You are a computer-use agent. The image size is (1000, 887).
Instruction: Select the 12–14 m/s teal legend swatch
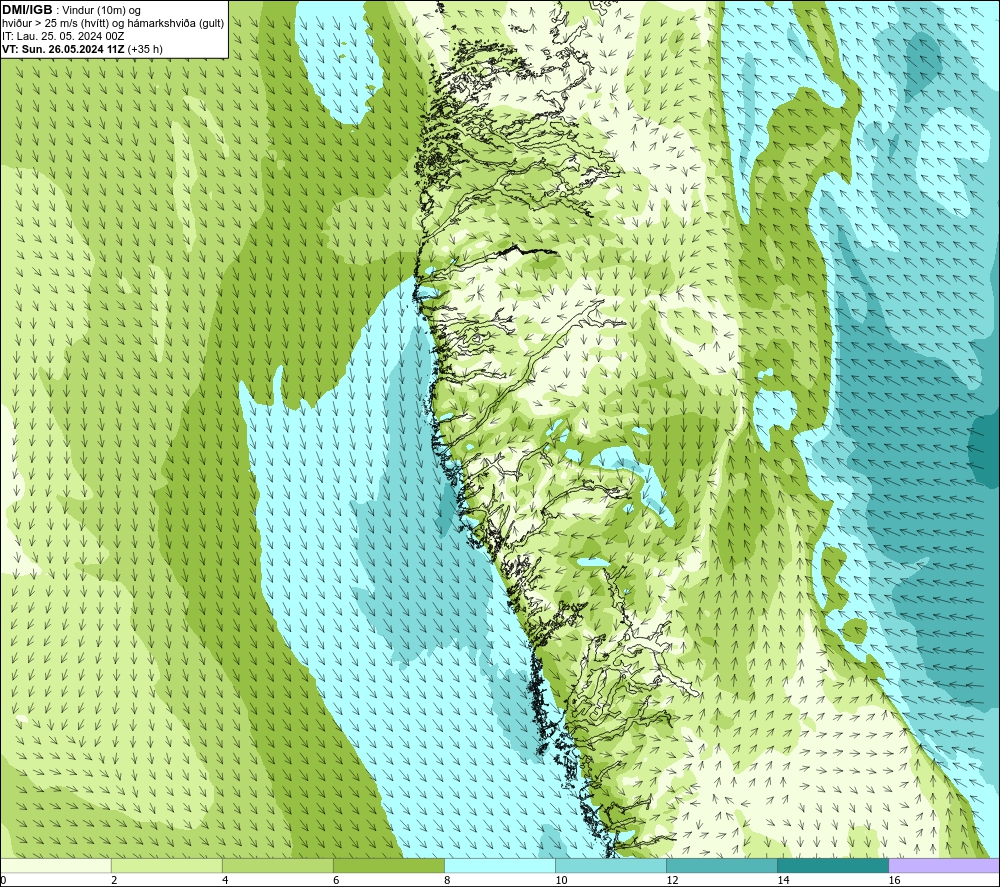[x=721, y=866]
